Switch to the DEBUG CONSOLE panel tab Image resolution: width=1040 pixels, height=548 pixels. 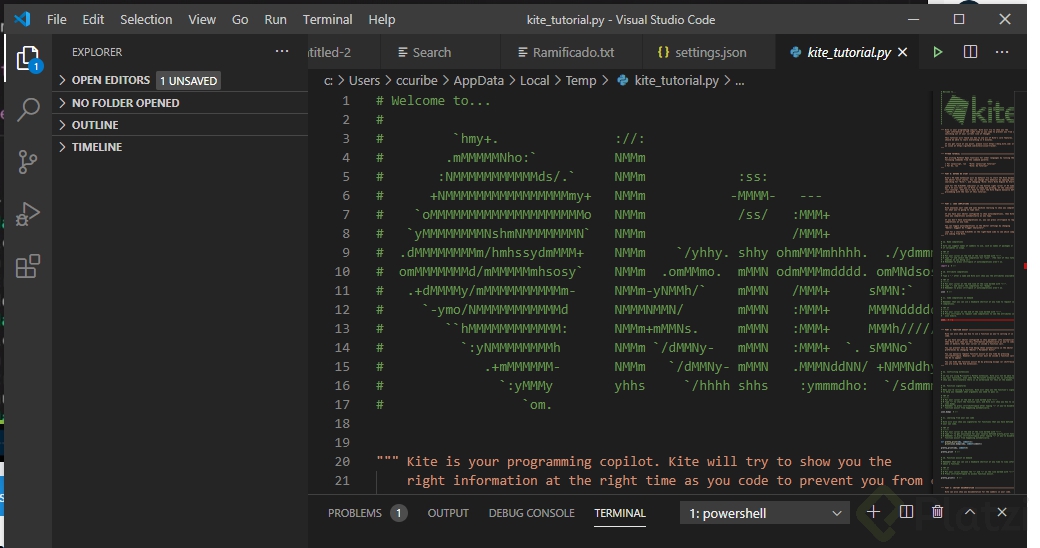click(531, 513)
